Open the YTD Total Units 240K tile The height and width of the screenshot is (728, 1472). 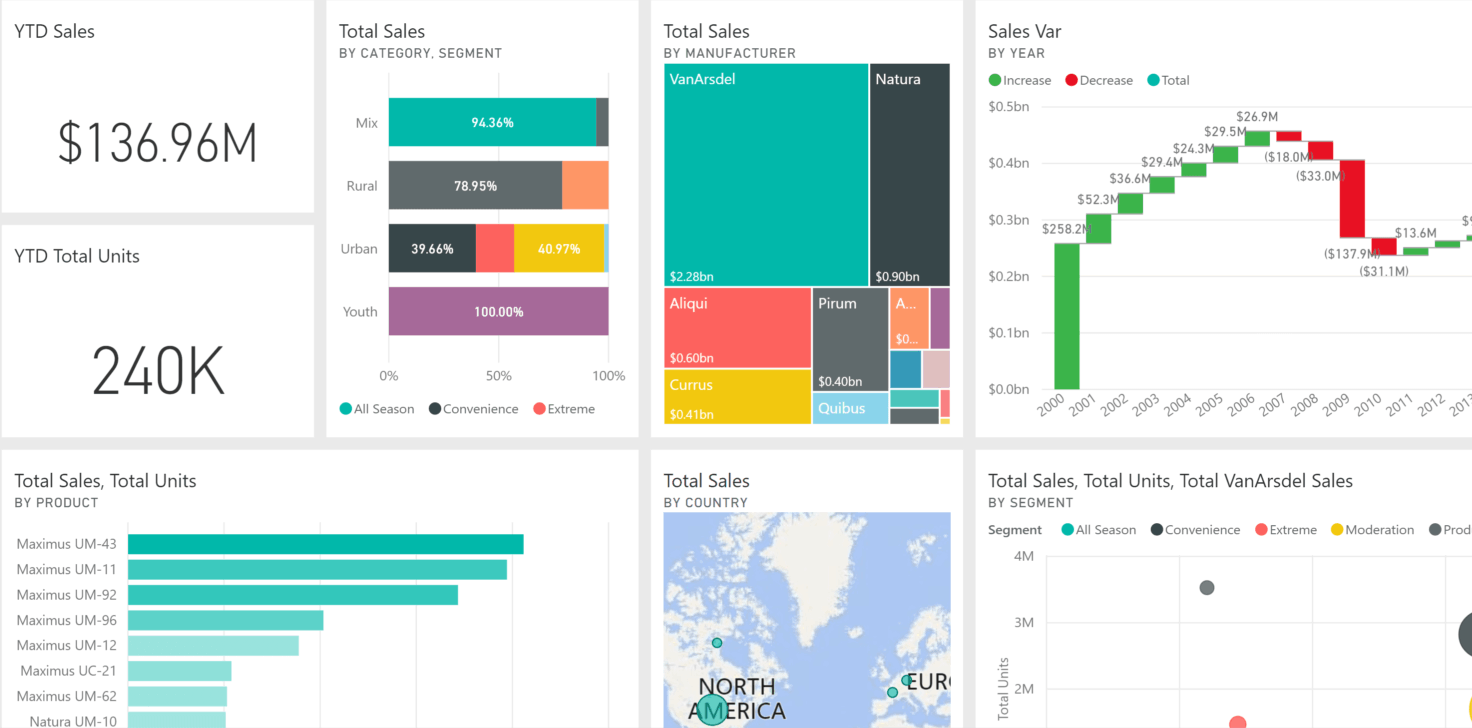point(157,369)
